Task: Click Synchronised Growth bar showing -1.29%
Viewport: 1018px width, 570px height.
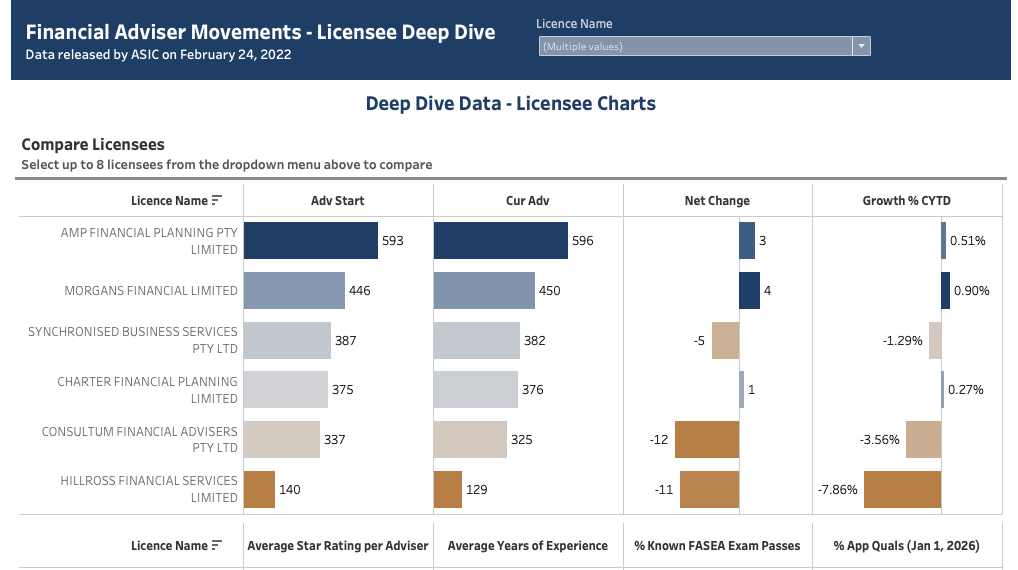Action: 935,340
